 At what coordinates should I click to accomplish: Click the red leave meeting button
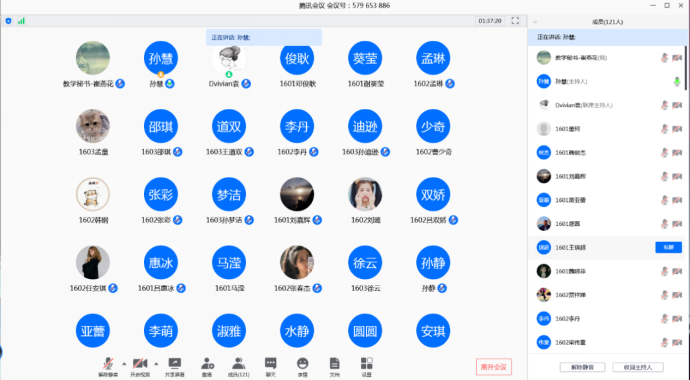pyautogui.click(x=494, y=367)
